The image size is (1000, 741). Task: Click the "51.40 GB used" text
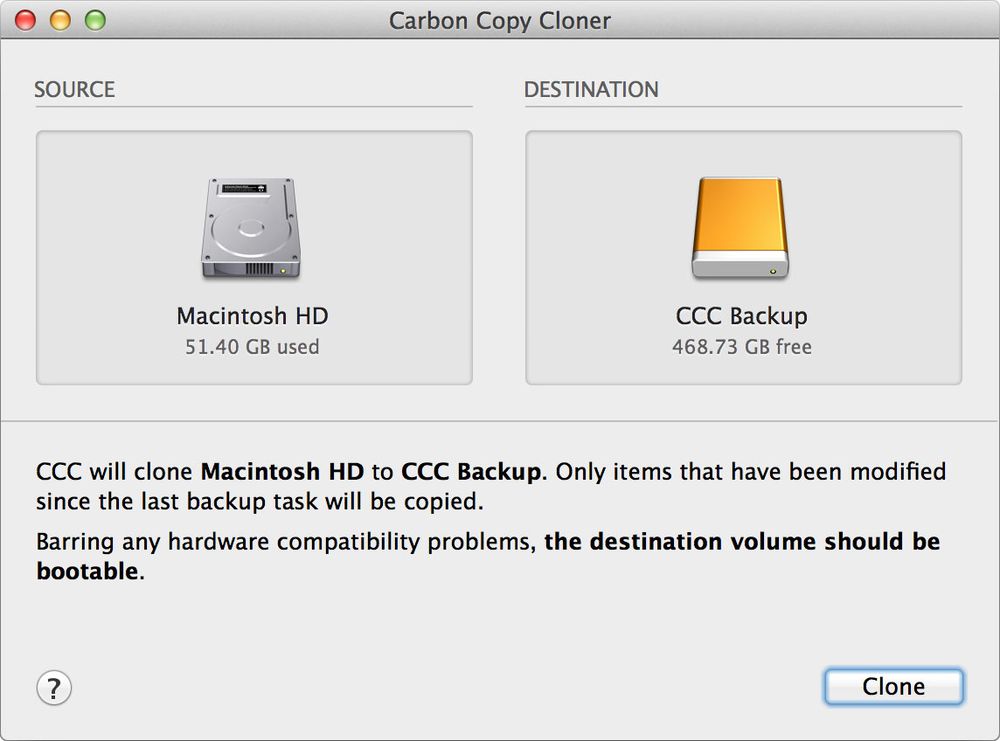[252, 347]
